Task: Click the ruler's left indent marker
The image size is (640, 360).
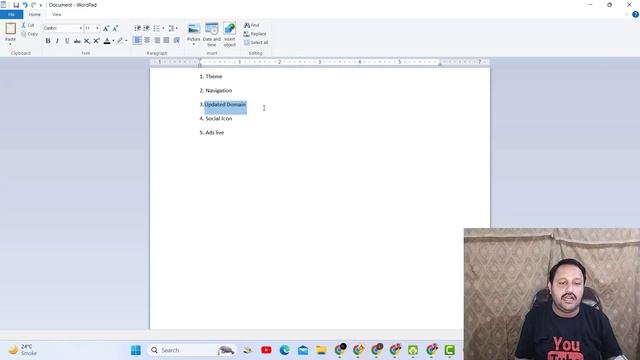Action: tap(200, 64)
